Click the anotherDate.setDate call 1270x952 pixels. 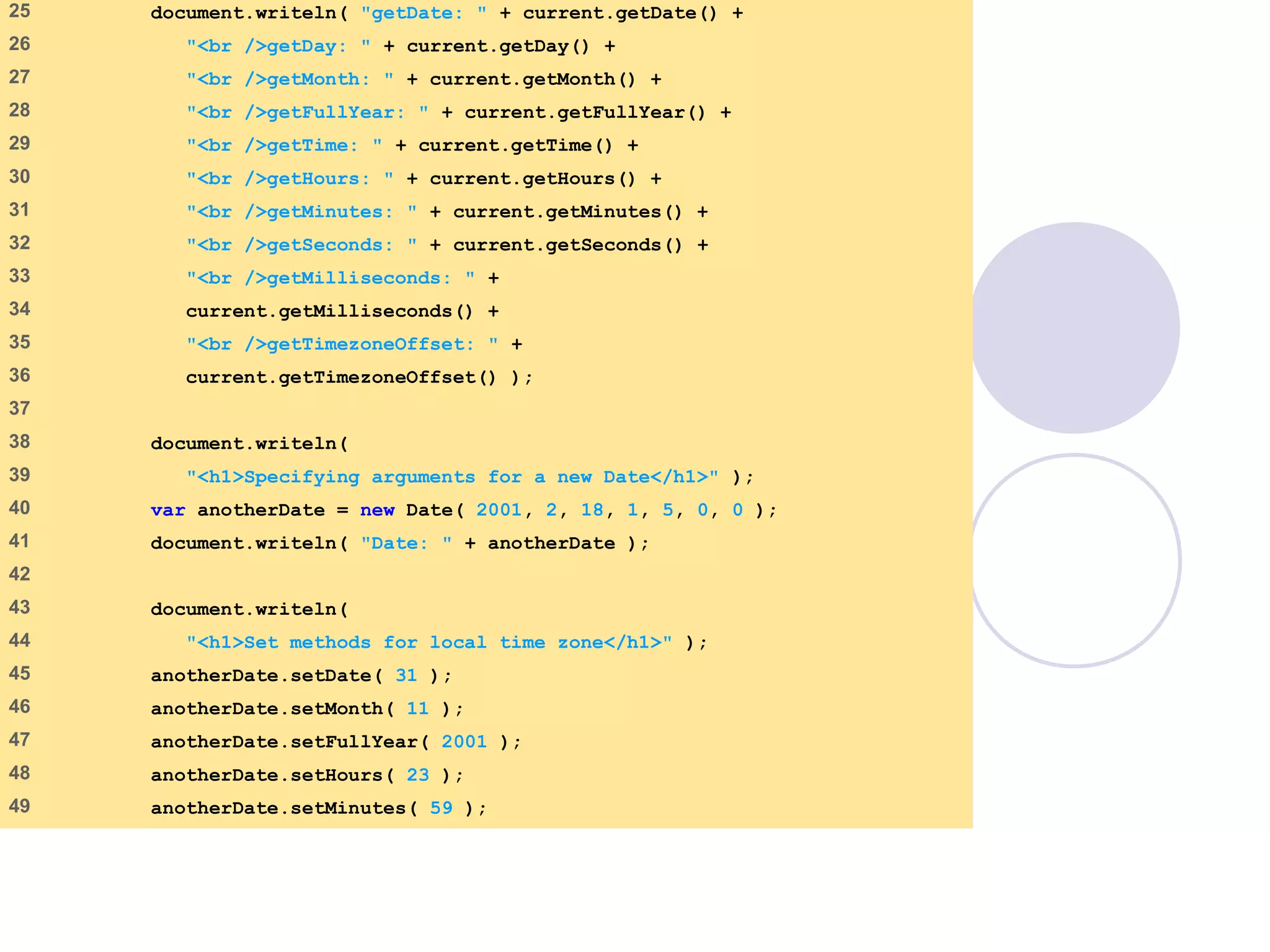[267, 676]
